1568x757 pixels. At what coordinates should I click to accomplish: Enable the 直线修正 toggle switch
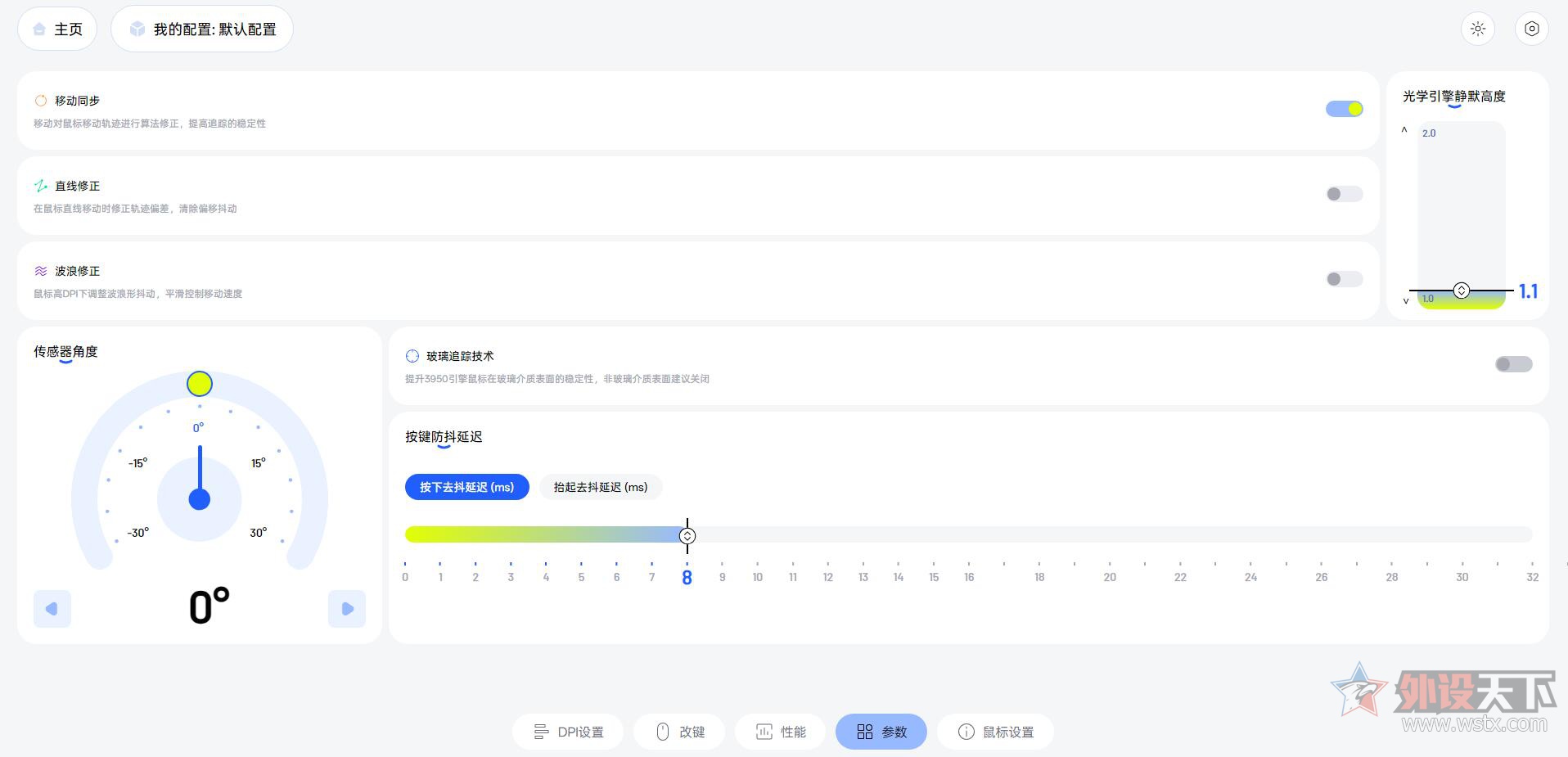[1344, 194]
